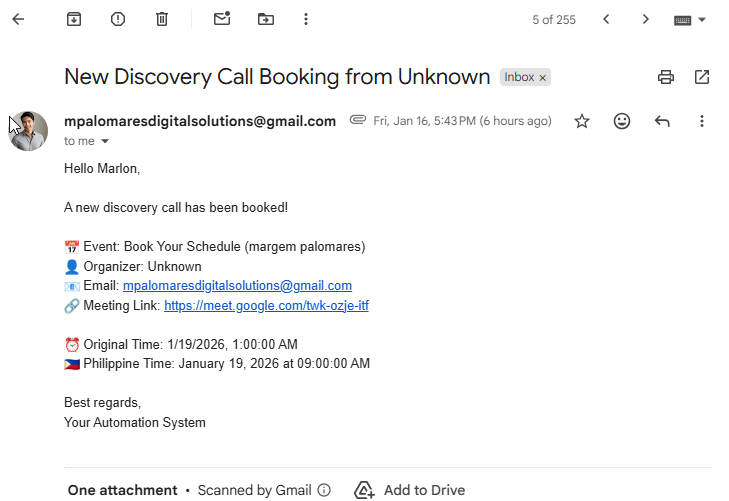Screen dimensions: 729x501
Task: Open the Google Meet meeting link
Action: coord(266,306)
